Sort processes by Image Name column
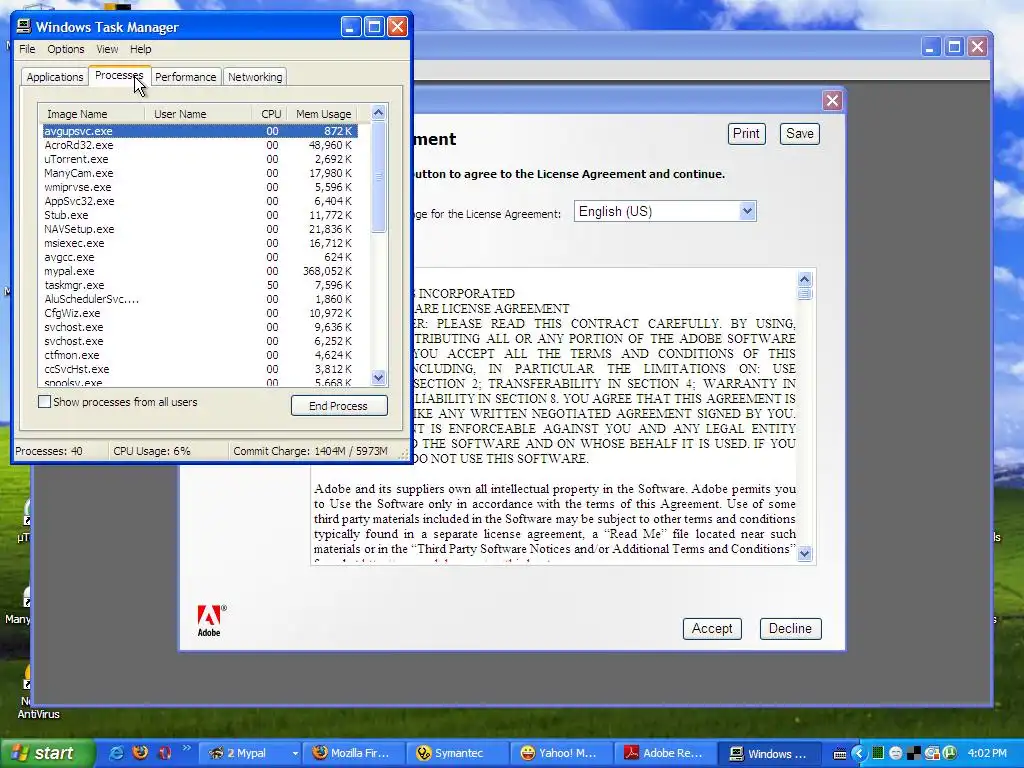The image size is (1024, 768). click(91, 114)
